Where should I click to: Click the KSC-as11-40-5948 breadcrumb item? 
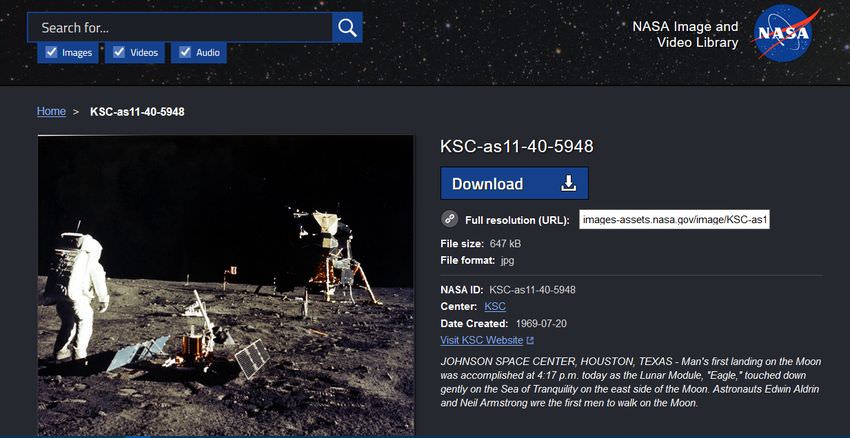137,112
